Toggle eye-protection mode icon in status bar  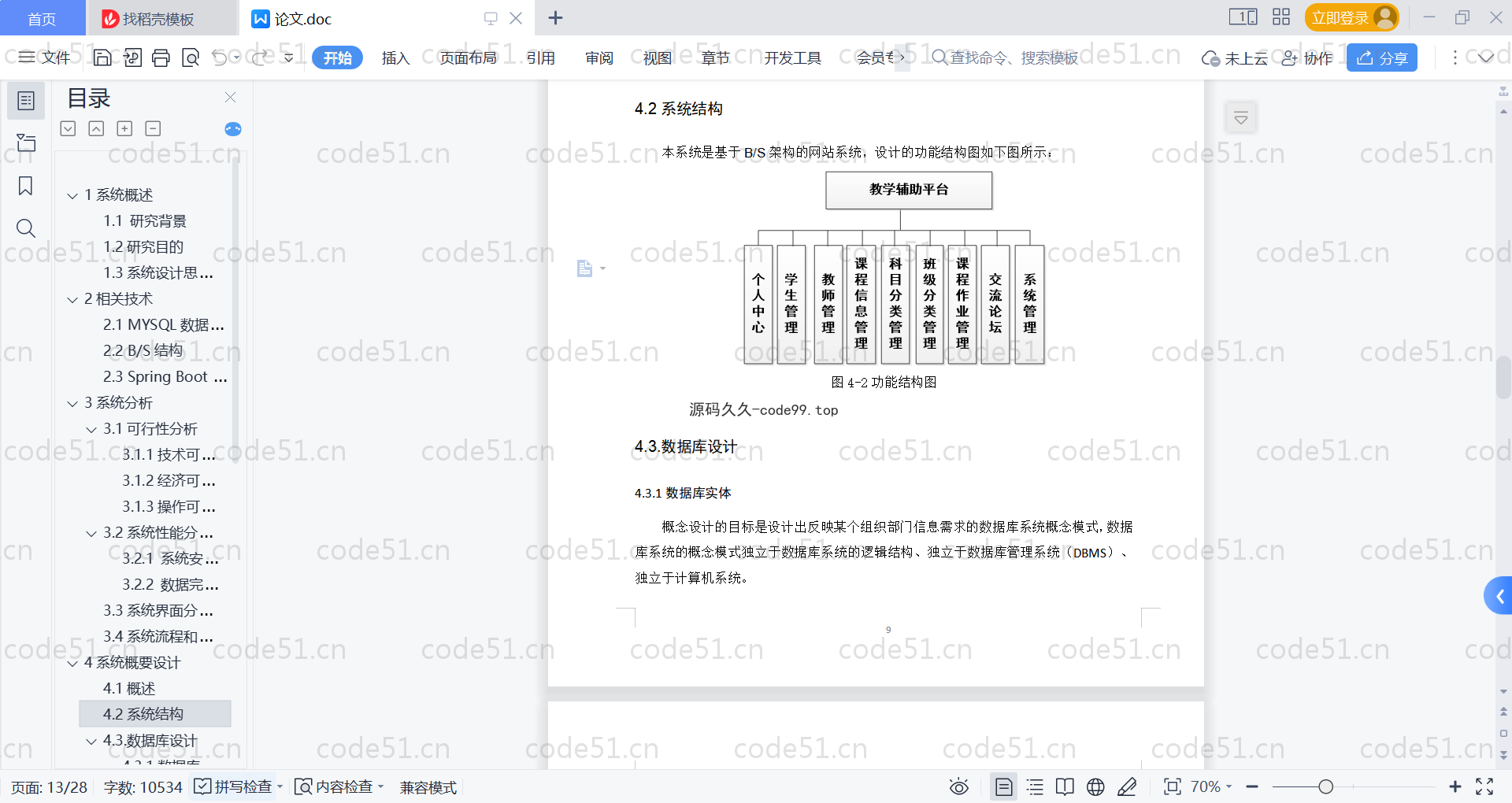pos(958,786)
